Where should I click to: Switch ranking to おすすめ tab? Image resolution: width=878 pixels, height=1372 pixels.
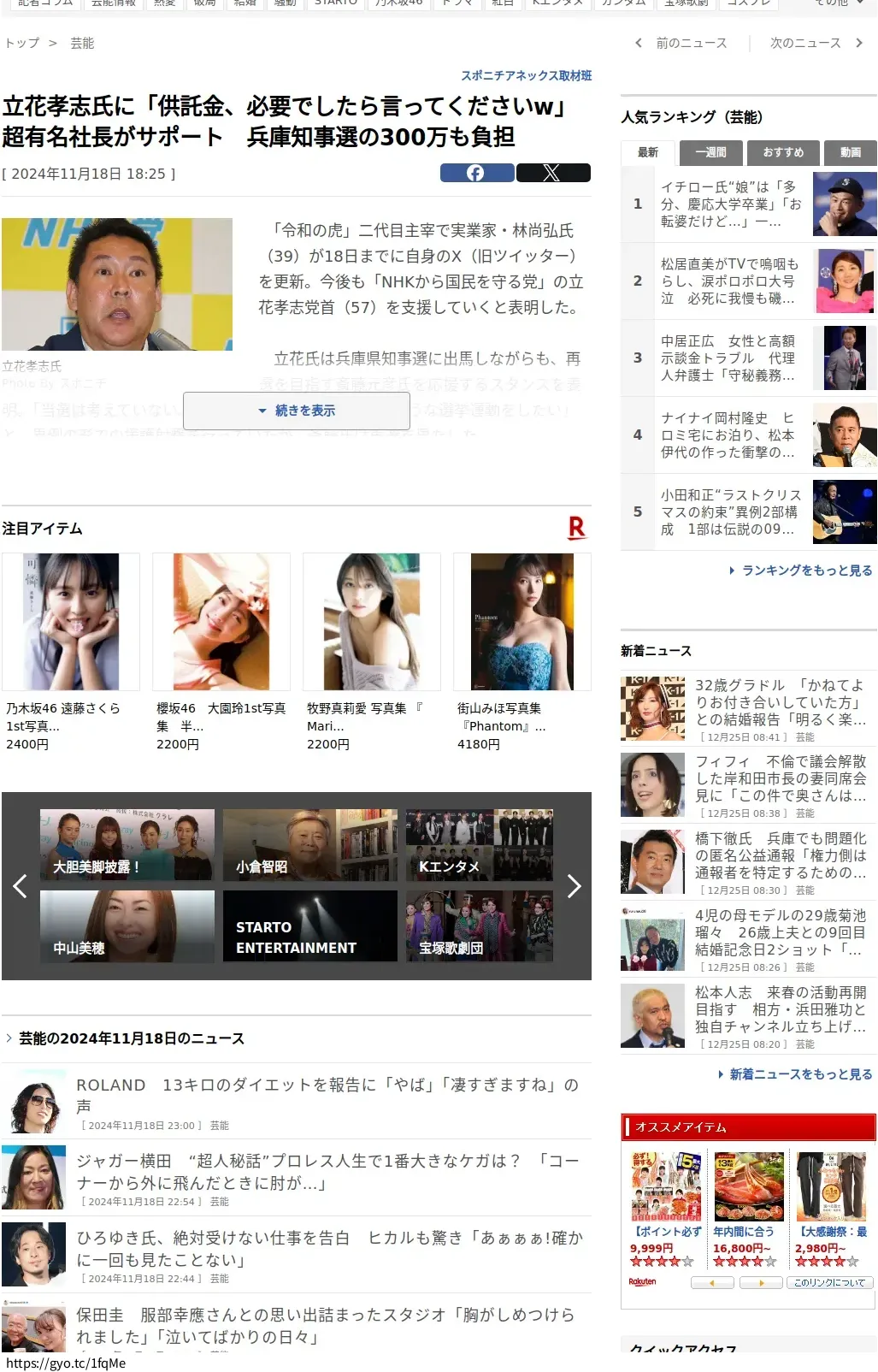(x=783, y=152)
